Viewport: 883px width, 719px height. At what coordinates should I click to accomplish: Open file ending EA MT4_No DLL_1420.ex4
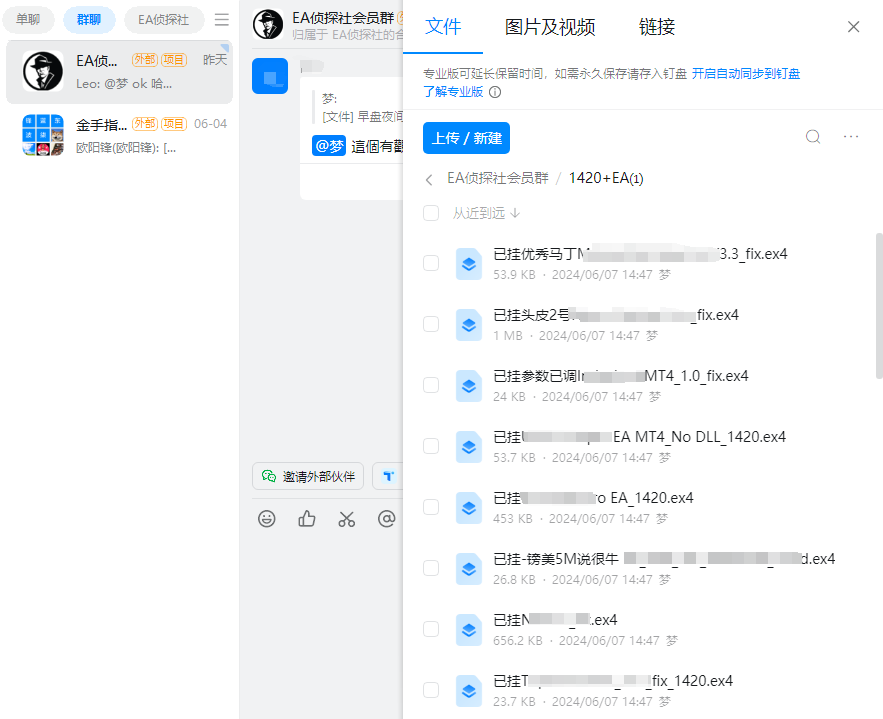[639, 437]
